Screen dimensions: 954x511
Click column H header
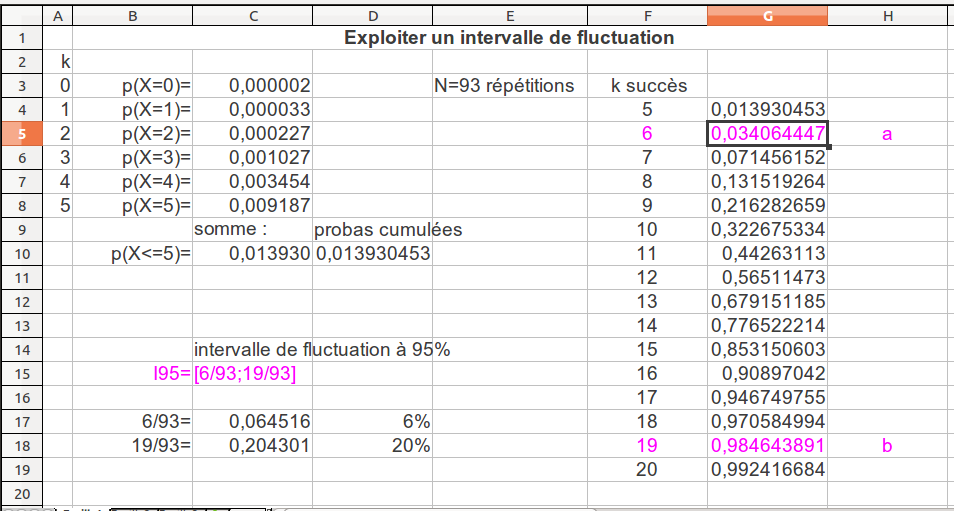(886, 16)
